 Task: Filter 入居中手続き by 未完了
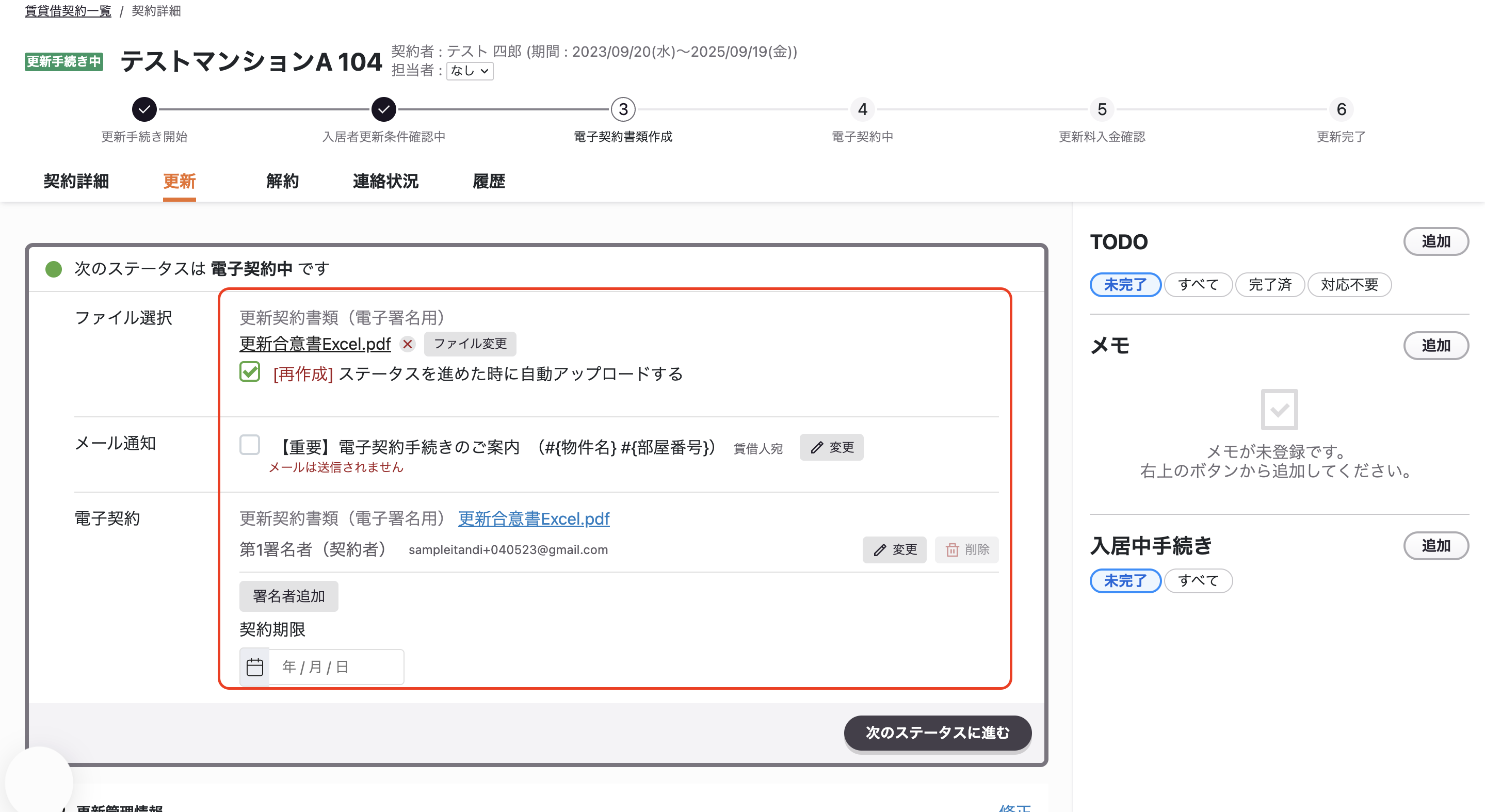[x=1125, y=580]
